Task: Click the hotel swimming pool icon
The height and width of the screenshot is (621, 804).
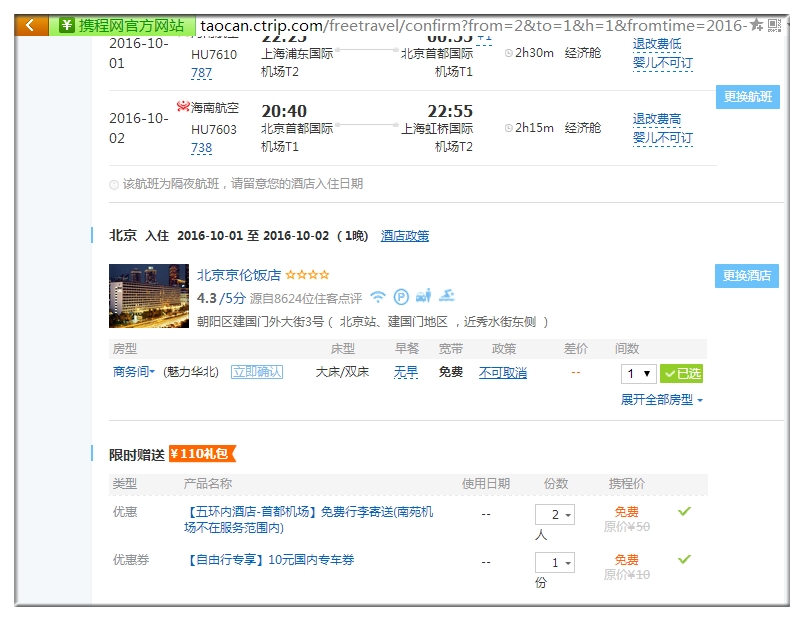Action: pyautogui.click(x=447, y=295)
